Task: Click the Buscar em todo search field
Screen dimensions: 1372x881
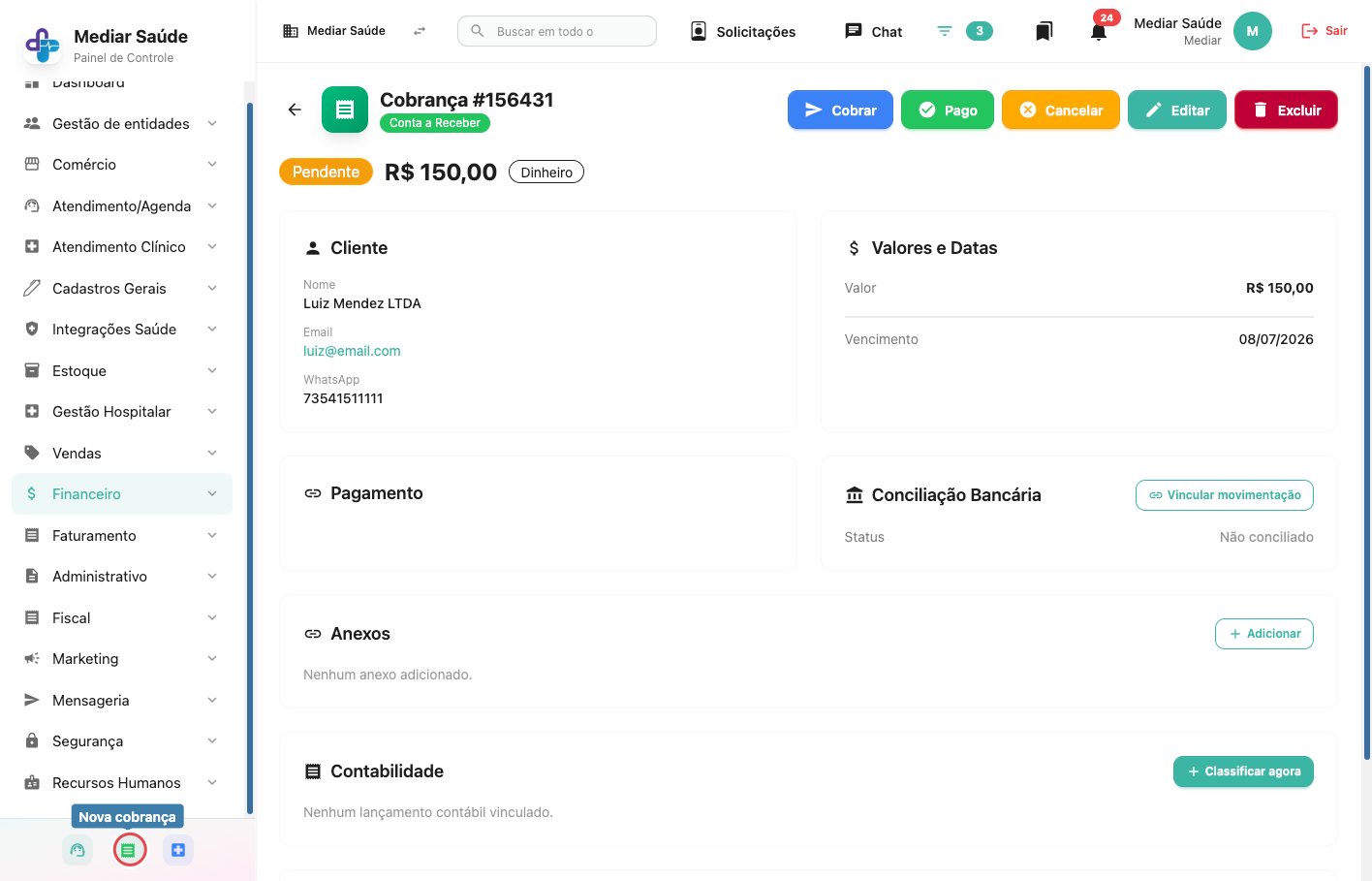Action: 557,31
